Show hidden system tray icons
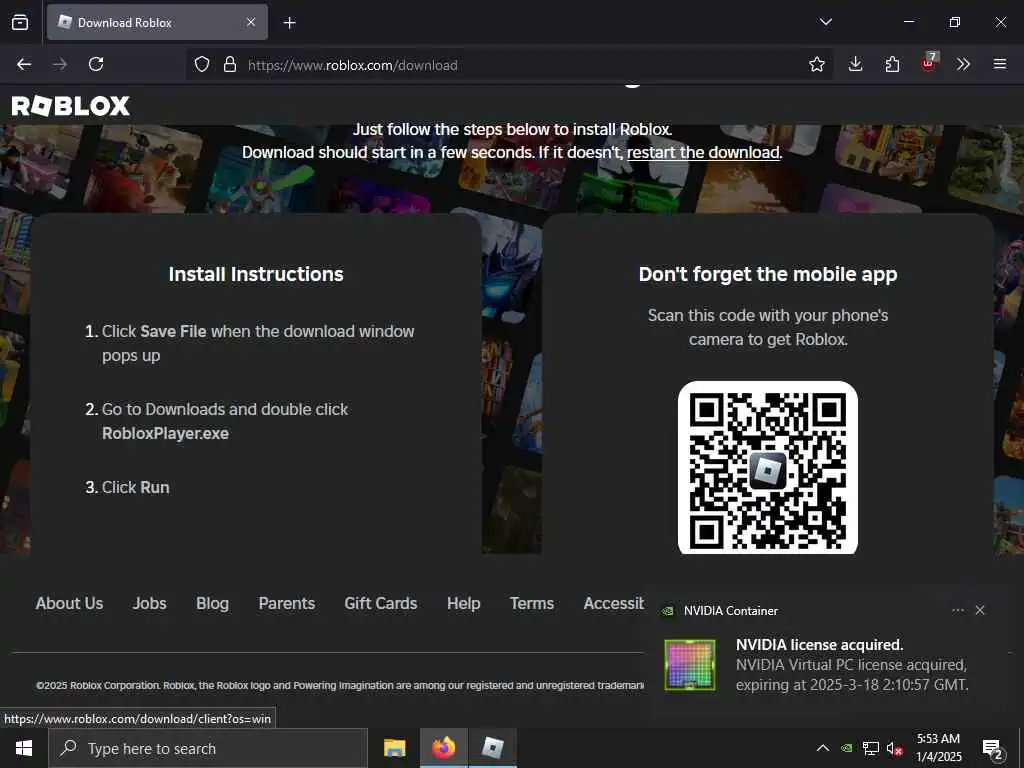 click(x=823, y=748)
